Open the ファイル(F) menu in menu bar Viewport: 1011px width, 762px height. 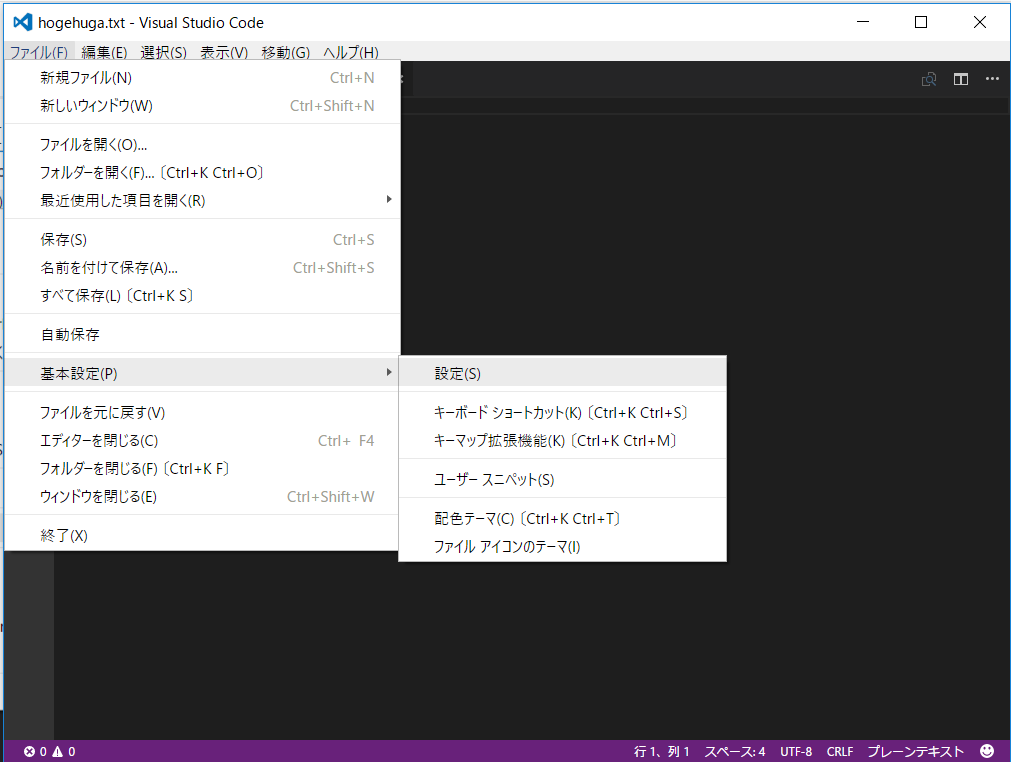click(39, 52)
